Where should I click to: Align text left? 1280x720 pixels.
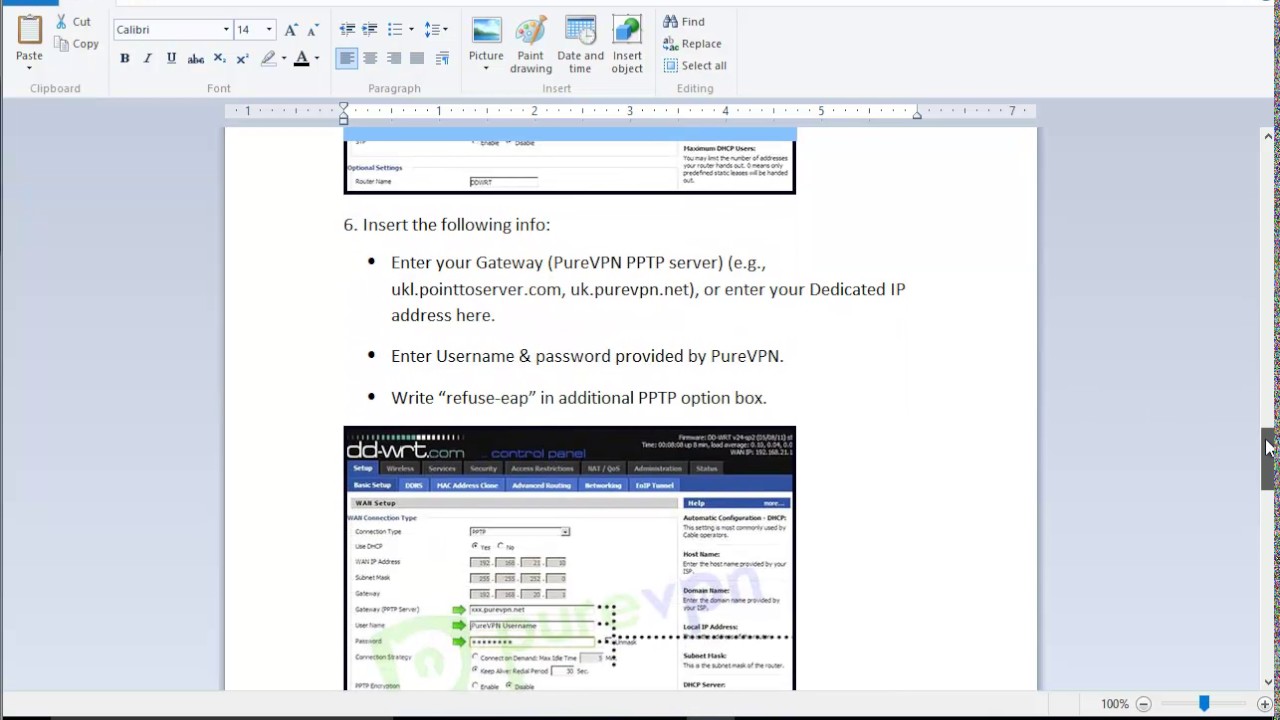tap(346, 59)
